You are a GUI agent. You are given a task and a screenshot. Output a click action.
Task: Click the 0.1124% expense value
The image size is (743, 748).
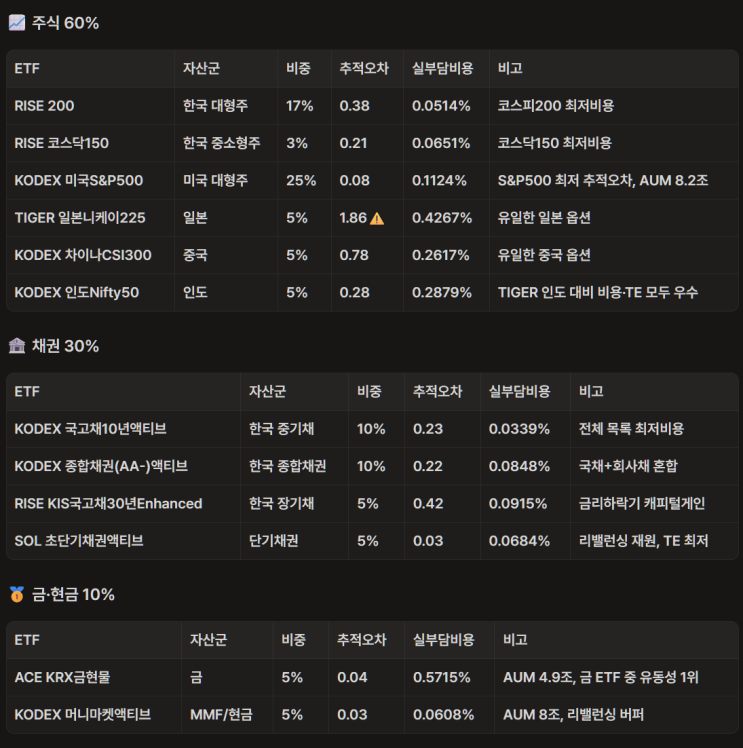click(x=439, y=180)
